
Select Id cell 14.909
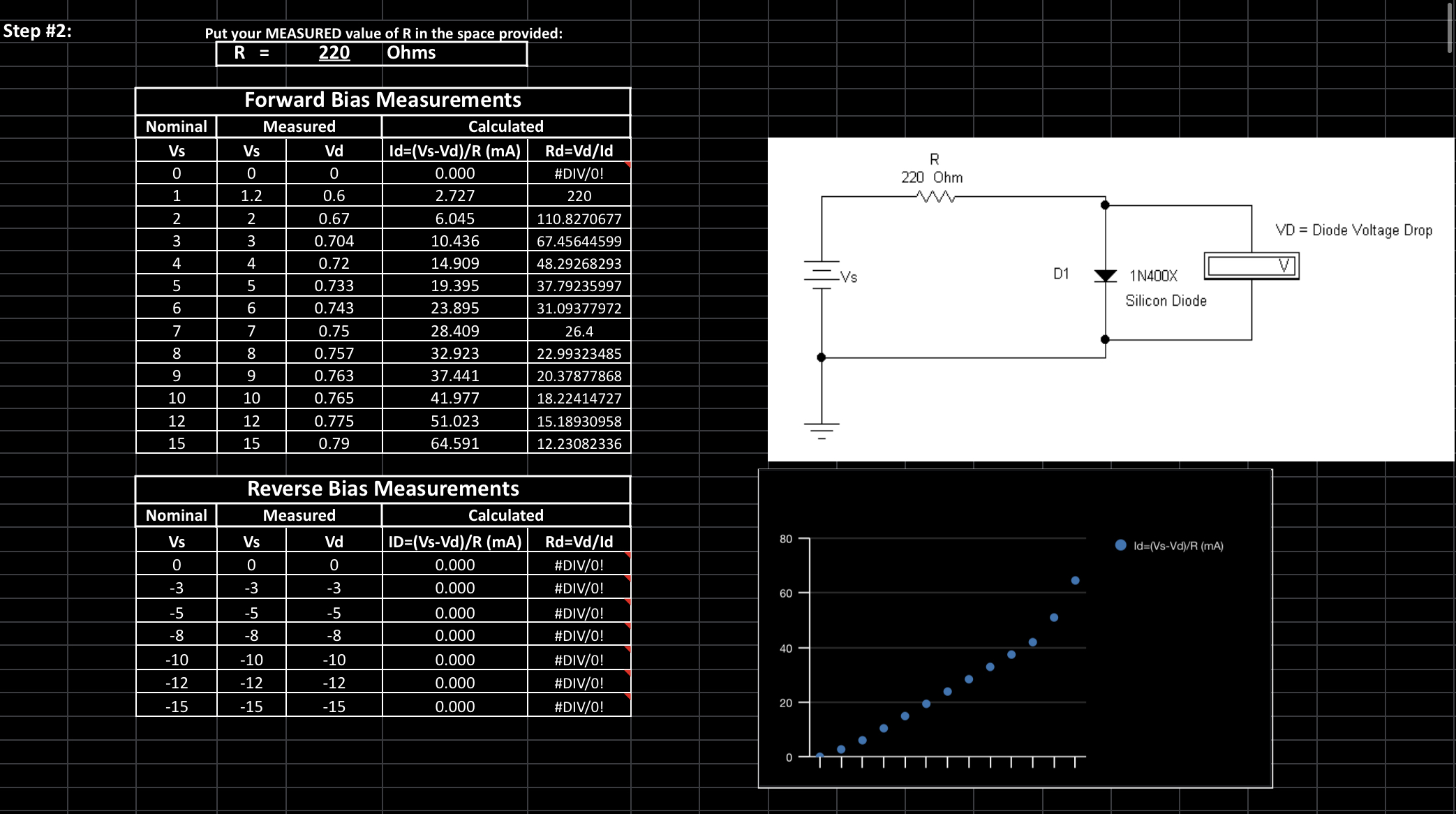point(455,263)
